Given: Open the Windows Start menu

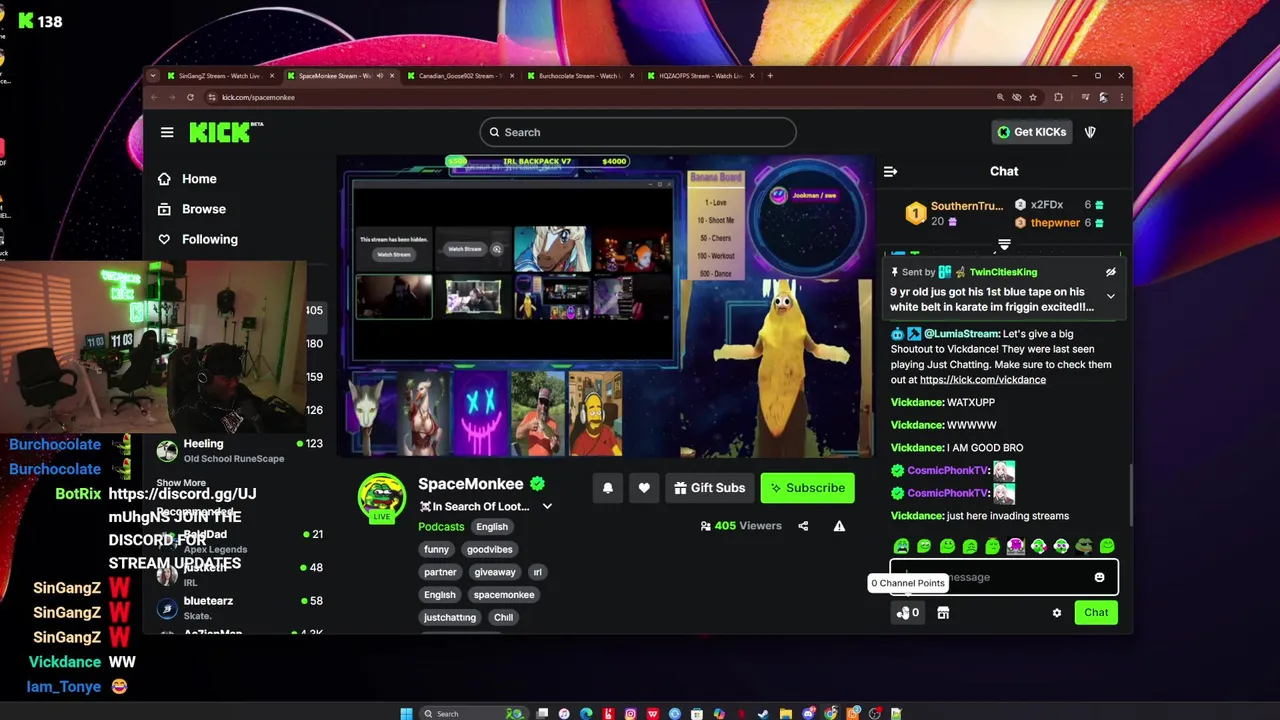Looking at the screenshot, I should [x=406, y=713].
